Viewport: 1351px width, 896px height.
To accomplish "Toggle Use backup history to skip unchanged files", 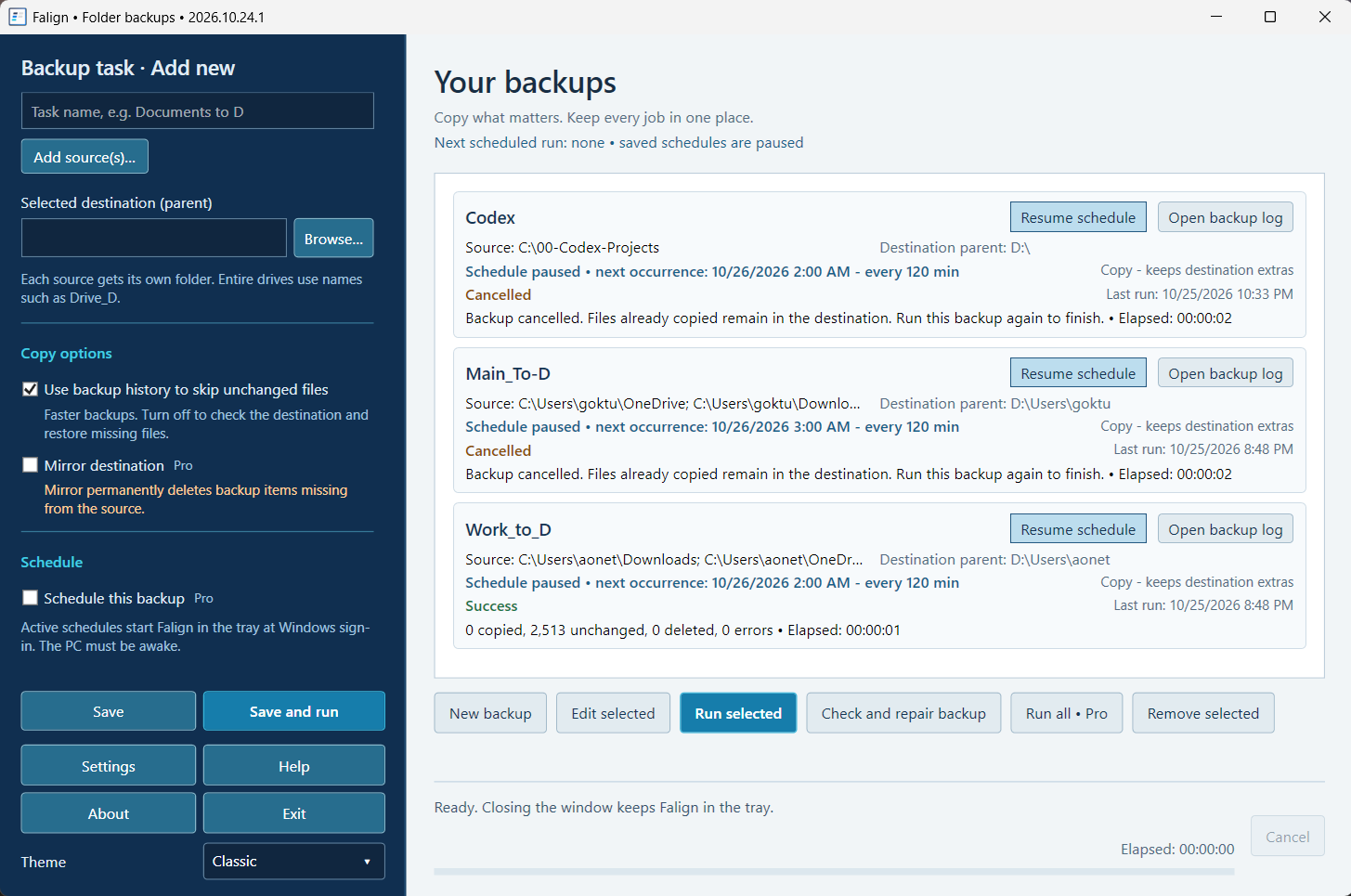I will [31, 389].
